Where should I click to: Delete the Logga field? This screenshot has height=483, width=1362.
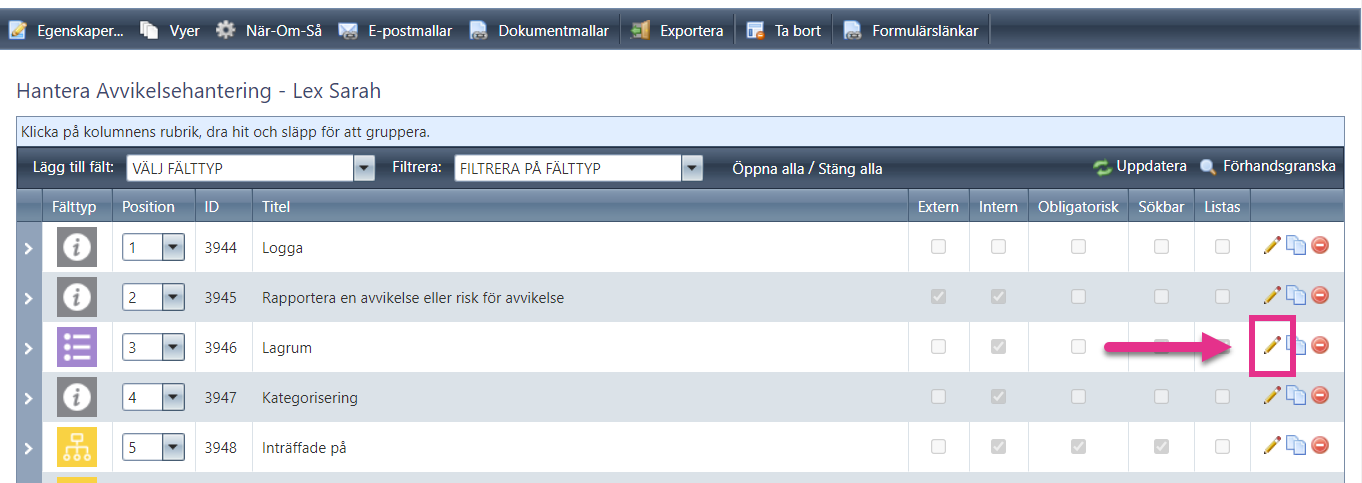point(1320,245)
